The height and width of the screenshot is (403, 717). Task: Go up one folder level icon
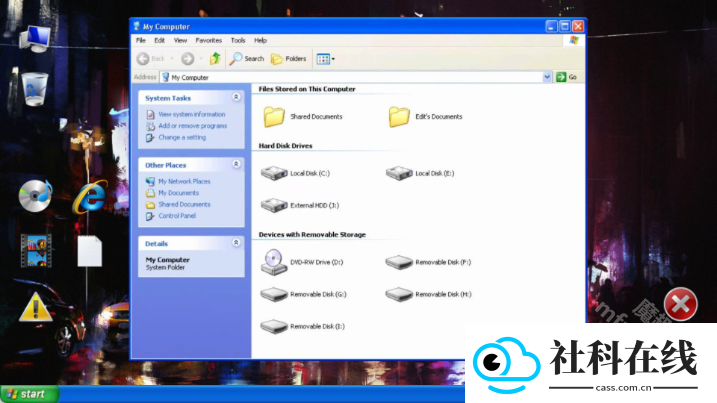(x=215, y=59)
